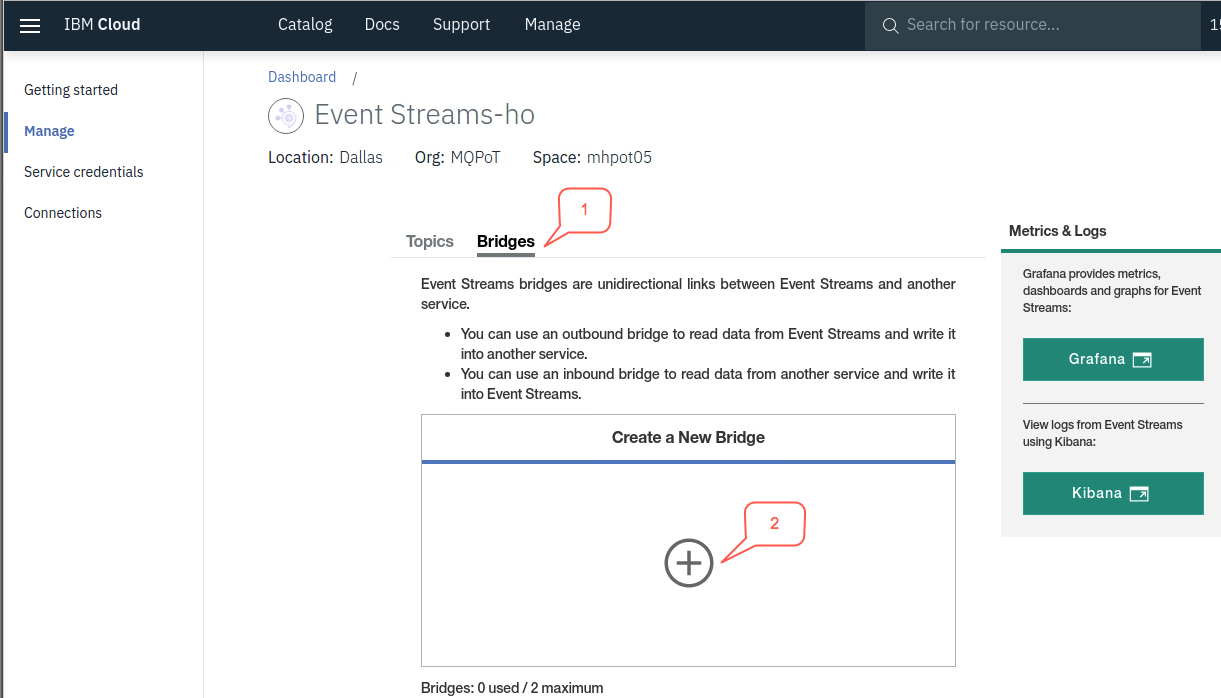The width and height of the screenshot is (1221, 698).
Task: Click the Kibana external link icon
Action: click(x=1139, y=494)
